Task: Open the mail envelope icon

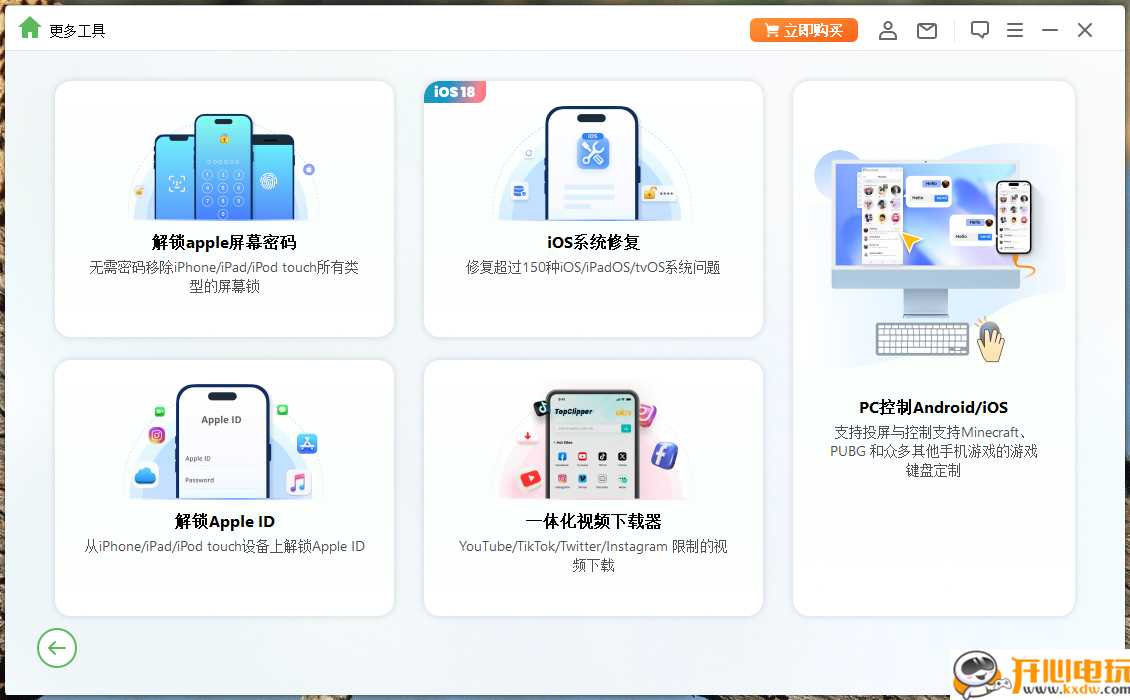Action: (x=926, y=29)
